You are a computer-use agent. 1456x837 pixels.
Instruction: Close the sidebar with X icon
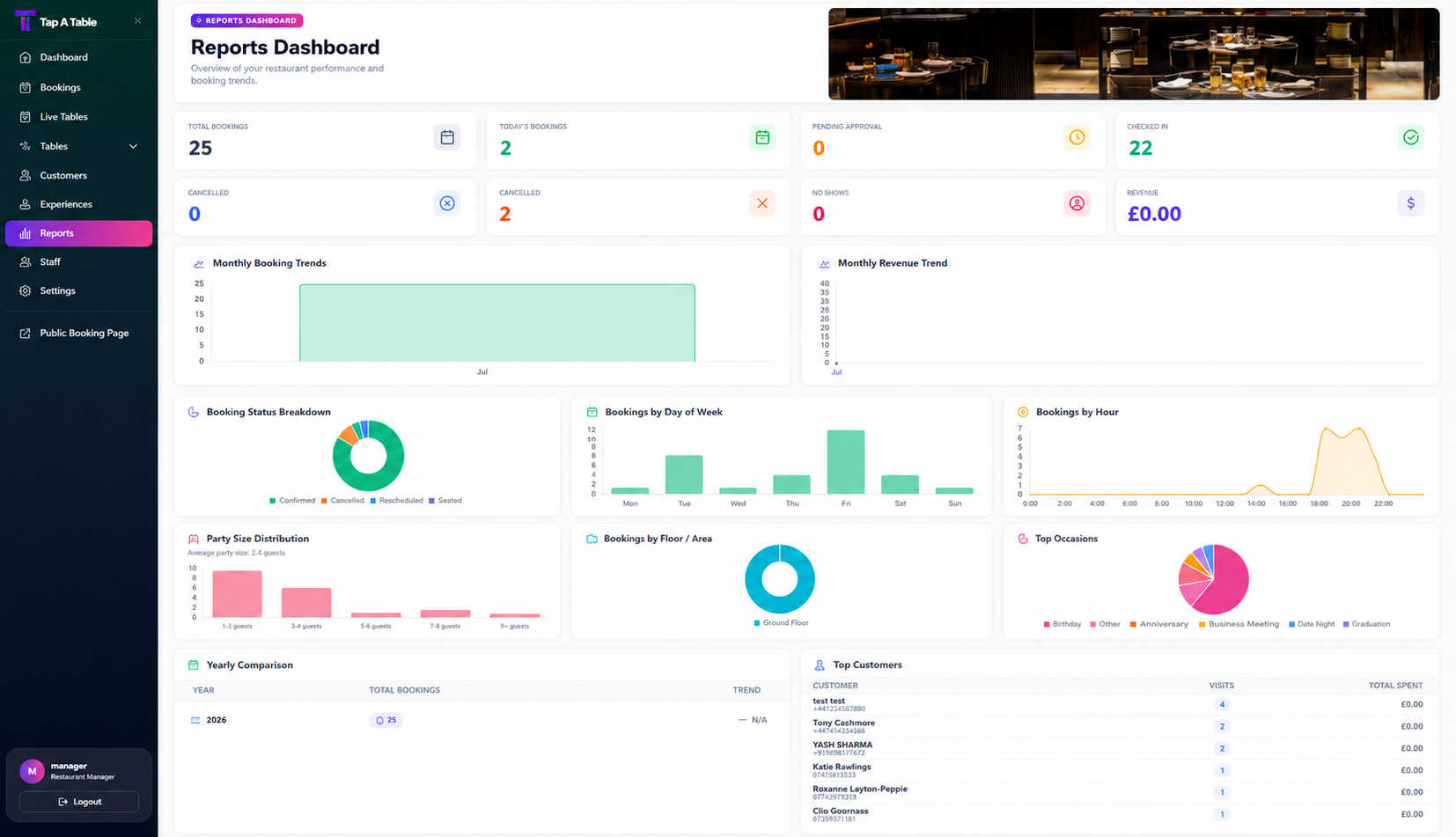click(x=137, y=20)
